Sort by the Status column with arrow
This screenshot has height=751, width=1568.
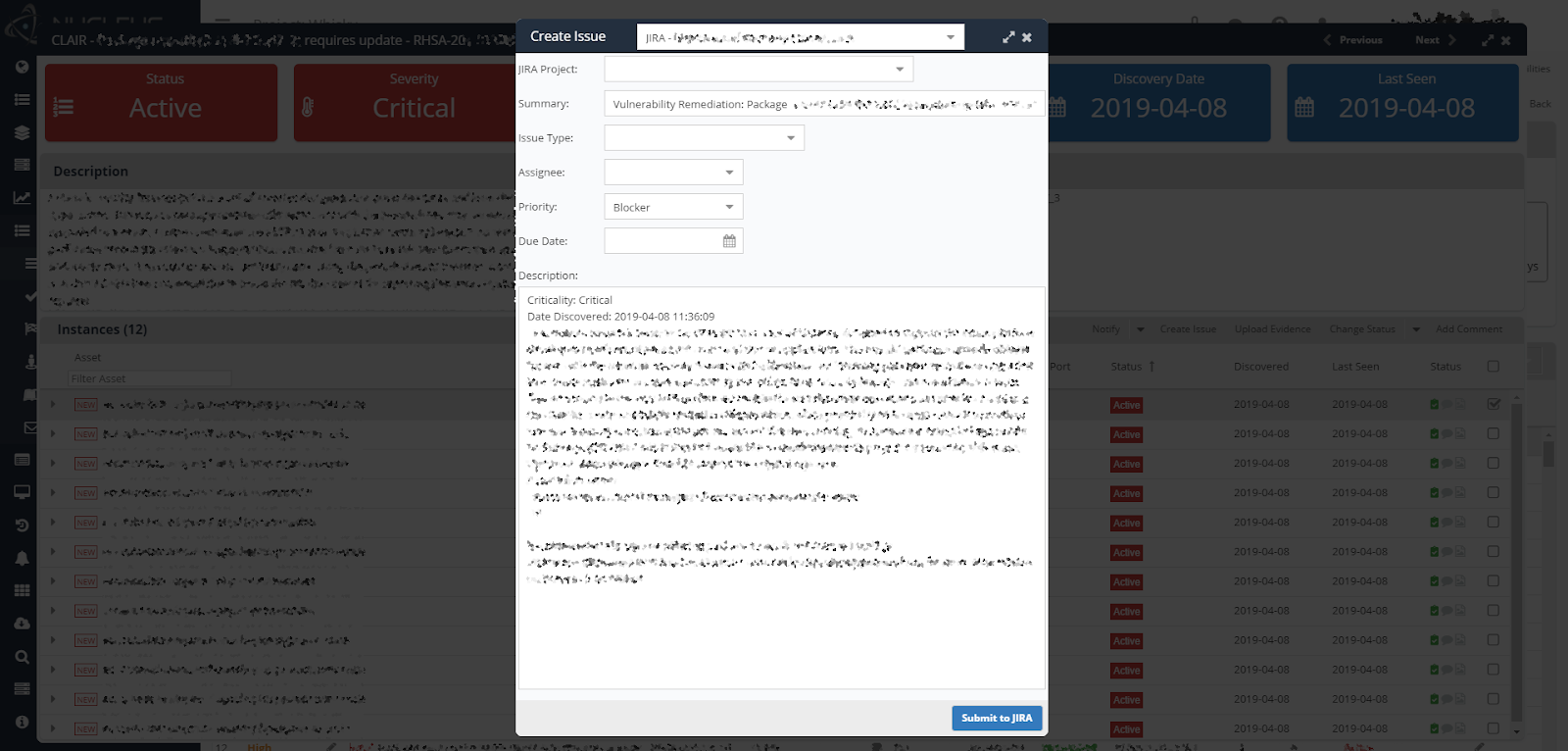point(1133,367)
